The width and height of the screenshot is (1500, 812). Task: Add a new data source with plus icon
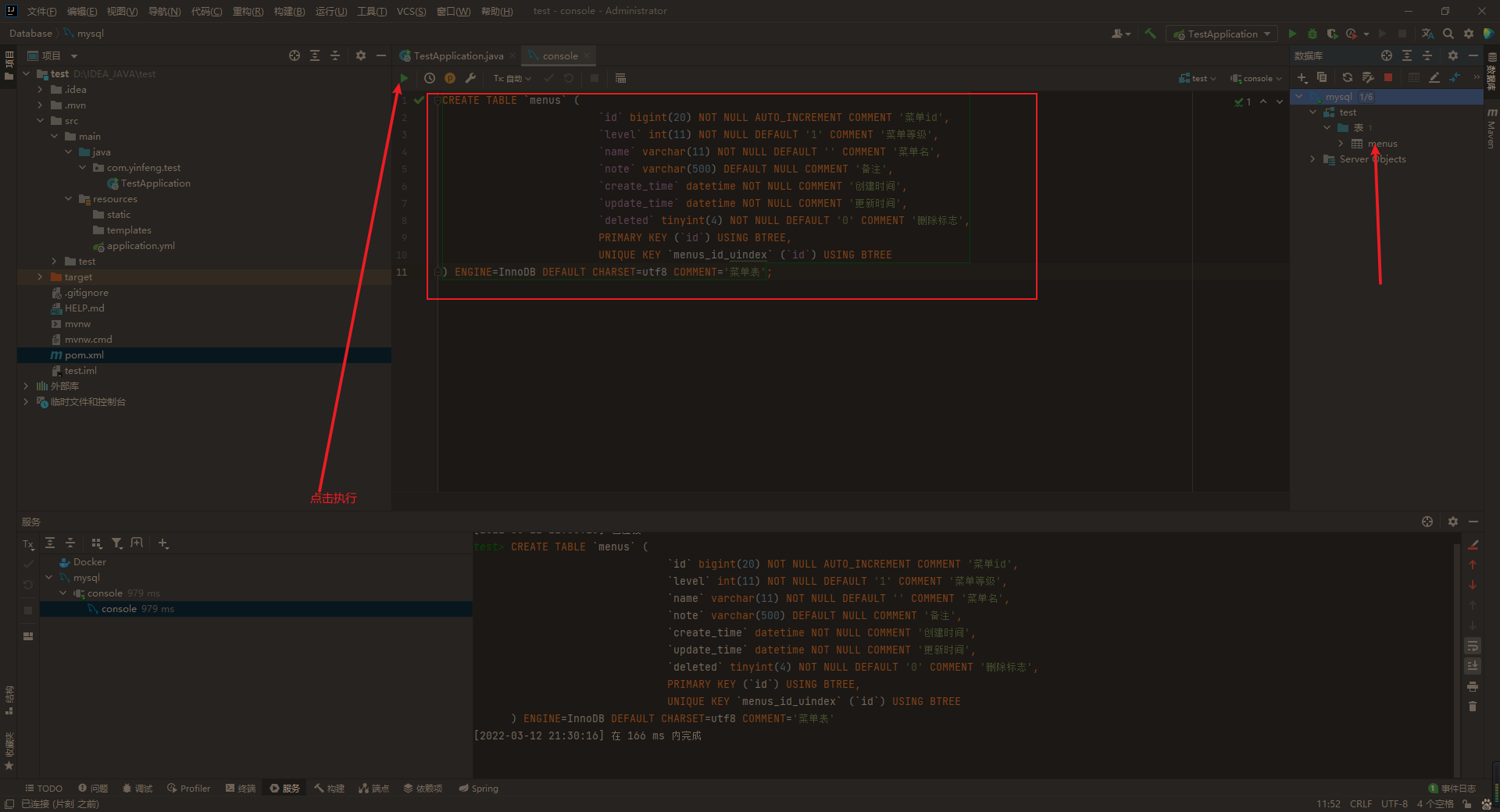[1302, 77]
